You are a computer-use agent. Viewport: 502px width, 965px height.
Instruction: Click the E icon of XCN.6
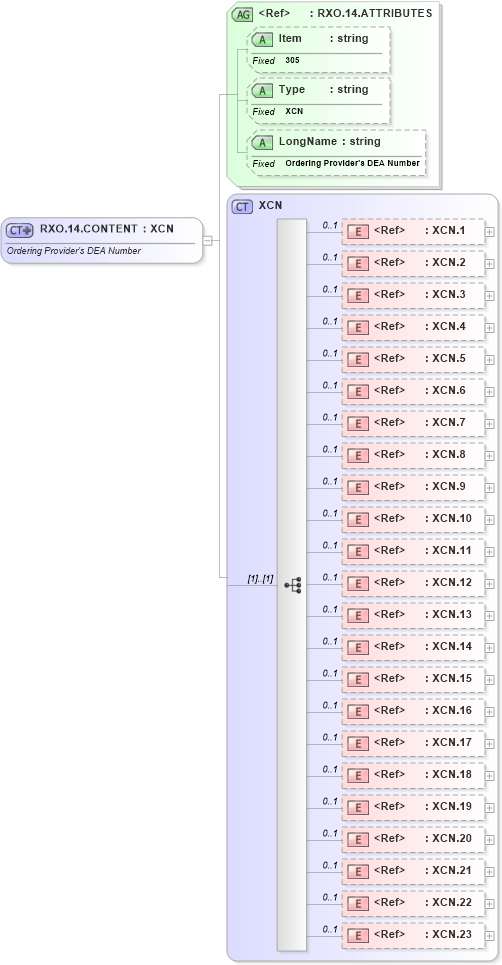point(358,392)
